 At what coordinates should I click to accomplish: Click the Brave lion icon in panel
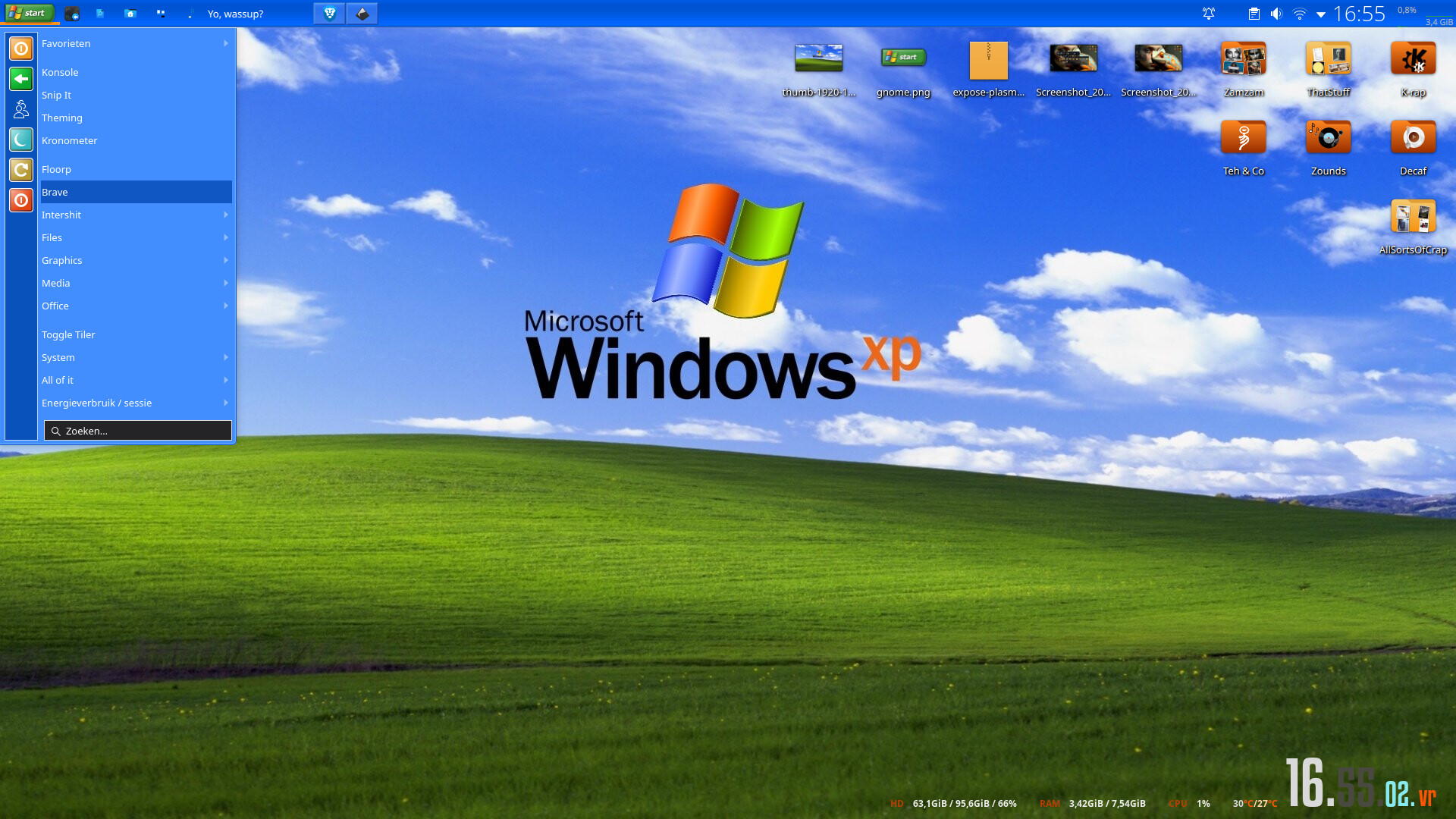tap(329, 14)
